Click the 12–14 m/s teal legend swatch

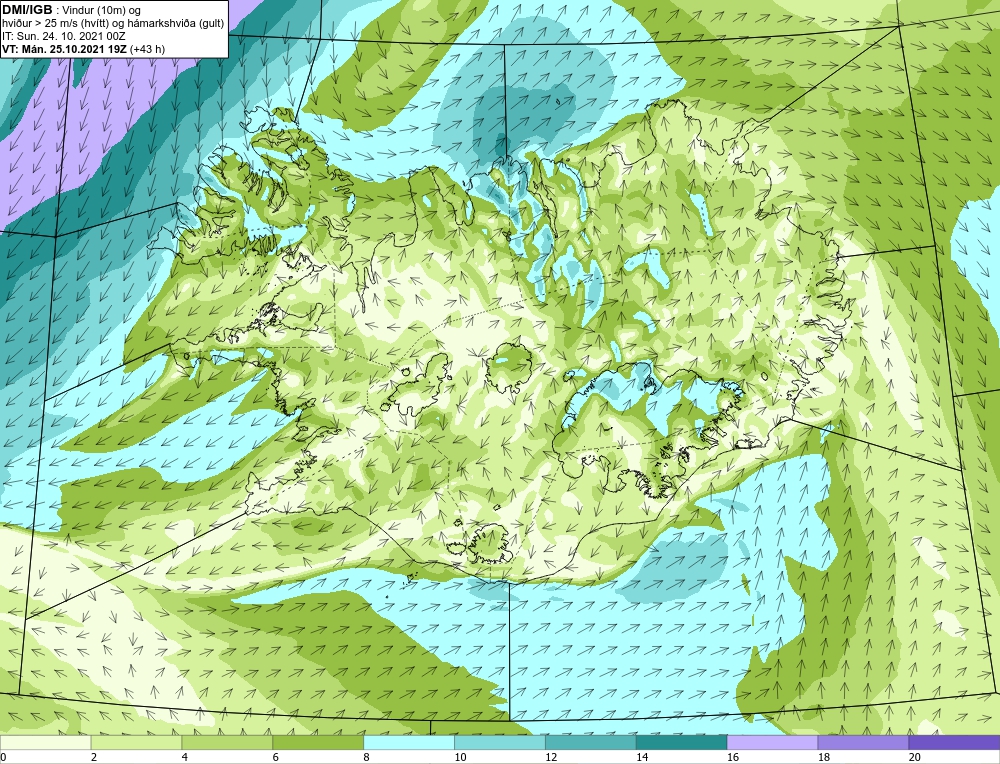pos(591,742)
